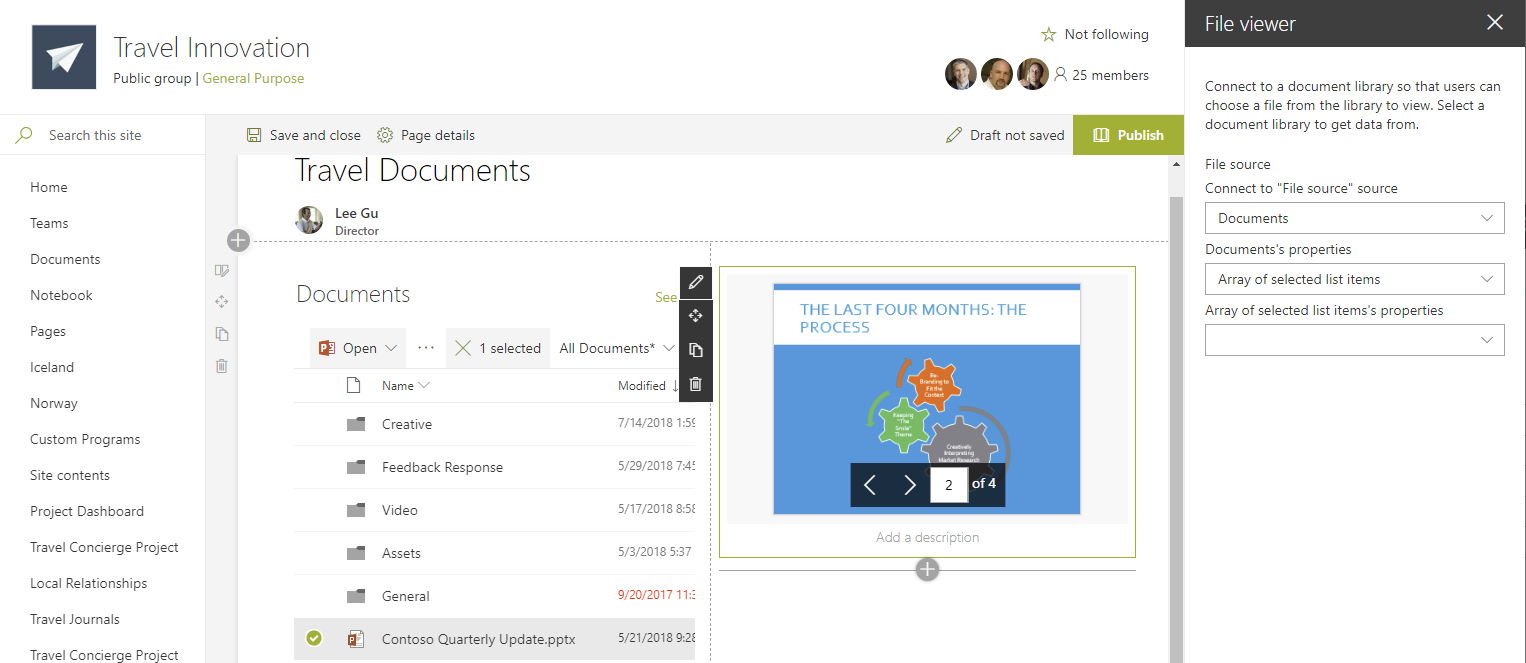1526x663 pixels.
Task: Delete the File viewer web part with trash icon
Action: pyautogui.click(x=695, y=384)
